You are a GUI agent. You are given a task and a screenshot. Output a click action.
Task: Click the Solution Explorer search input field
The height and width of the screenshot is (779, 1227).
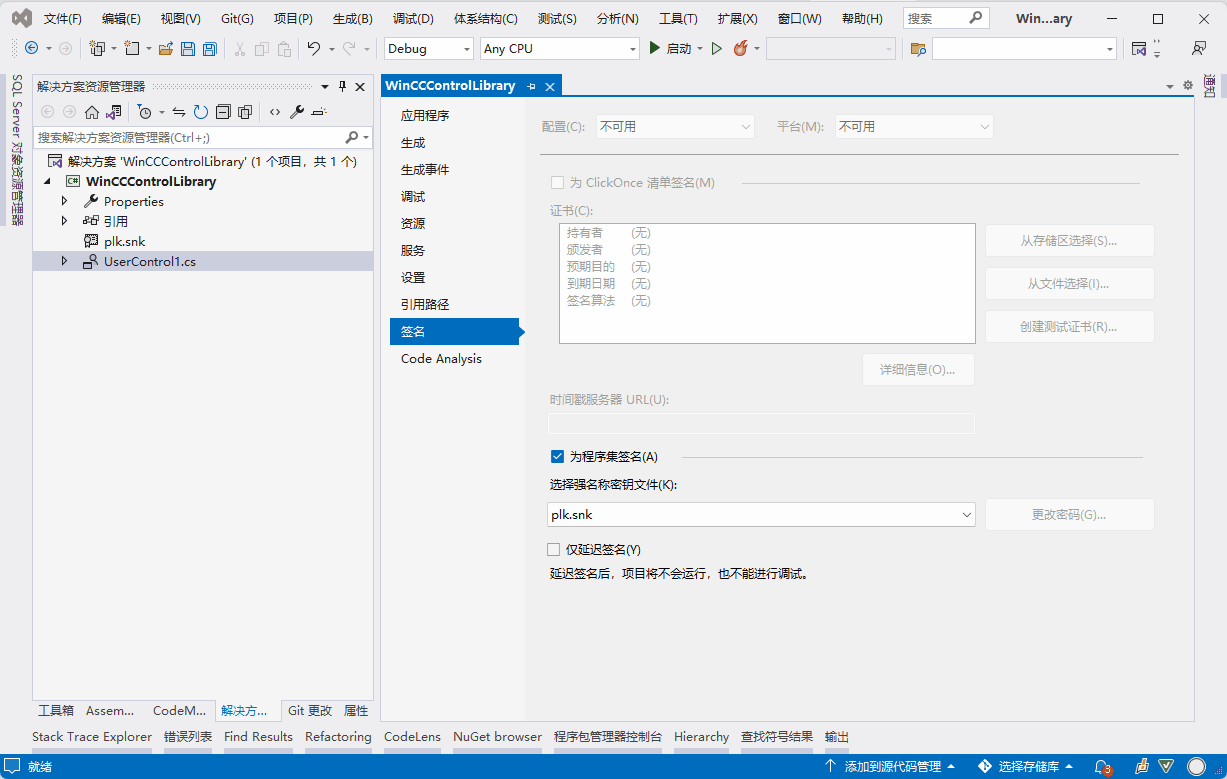click(x=188, y=137)
